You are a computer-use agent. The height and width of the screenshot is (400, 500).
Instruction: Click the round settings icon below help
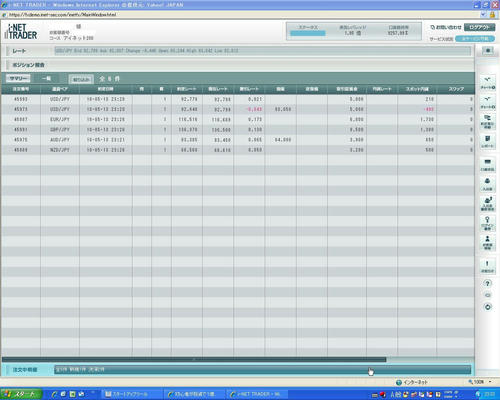[487, 307]
